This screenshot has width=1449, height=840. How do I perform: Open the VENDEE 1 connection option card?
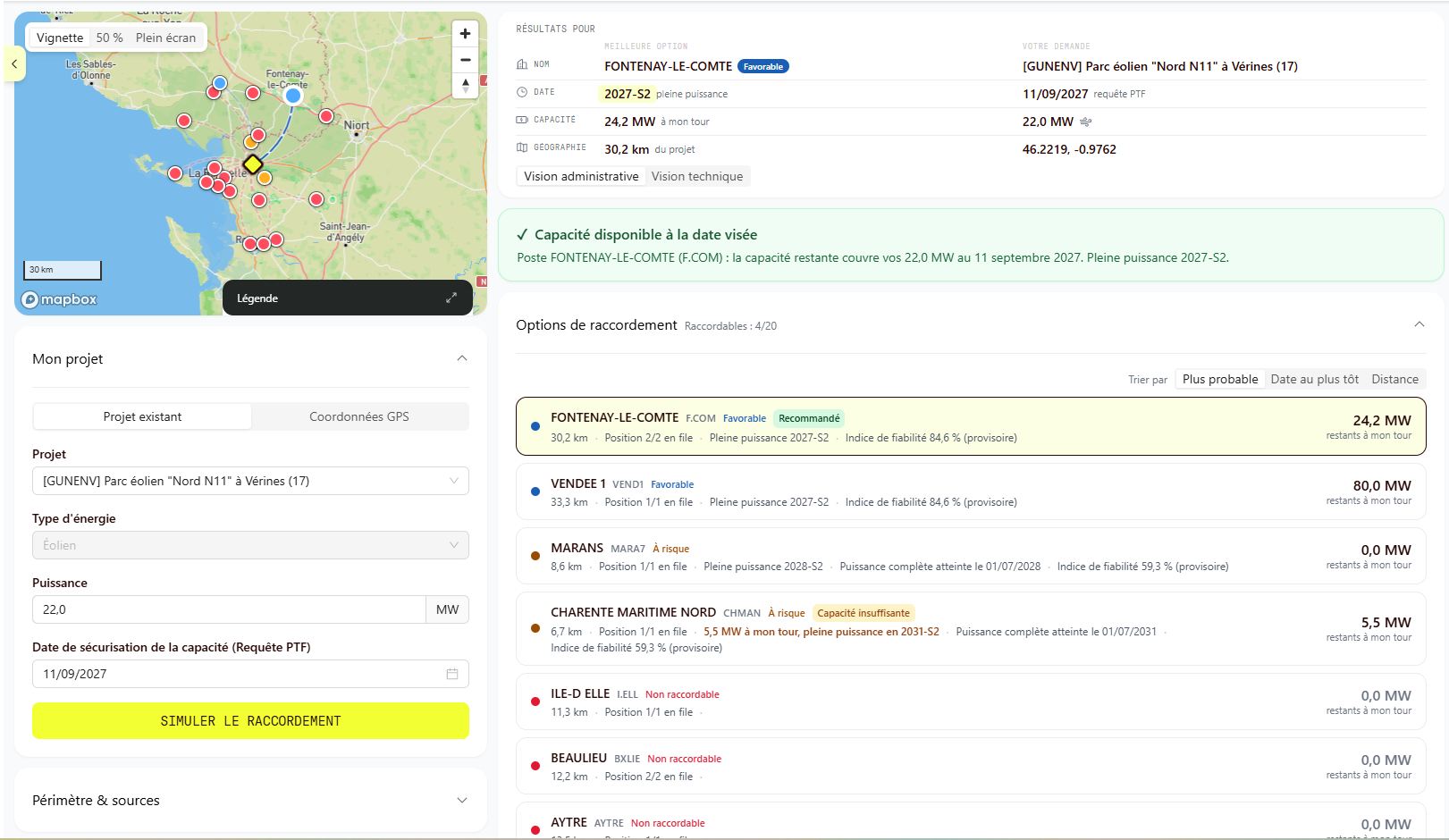971,491
